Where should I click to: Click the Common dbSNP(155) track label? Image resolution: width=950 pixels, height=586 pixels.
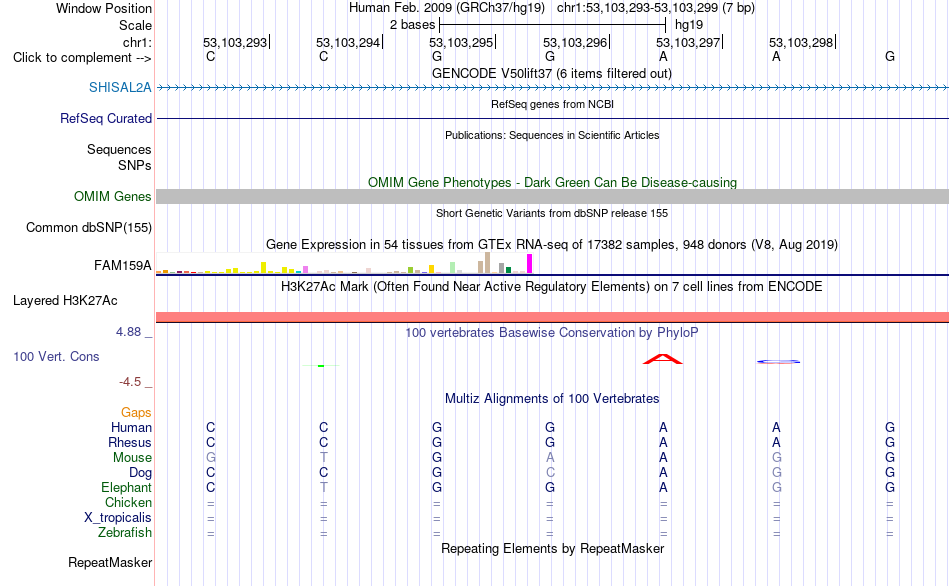[x=89, y=227]
